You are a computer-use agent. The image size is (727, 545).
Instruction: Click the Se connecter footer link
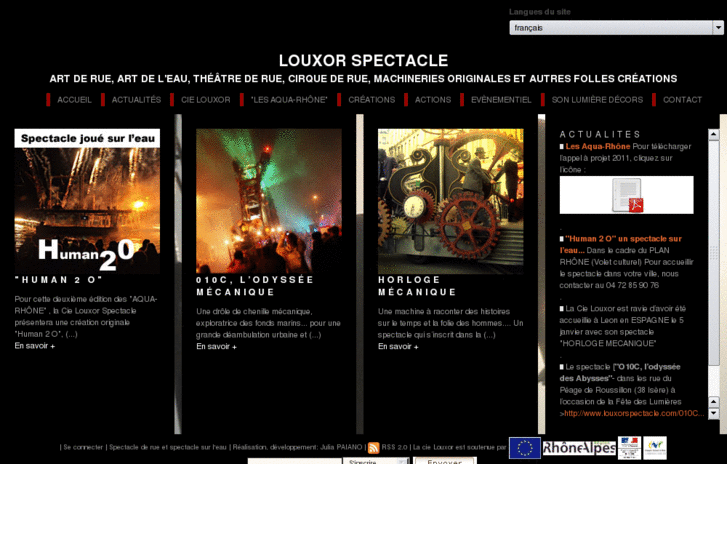coord(83,448)
